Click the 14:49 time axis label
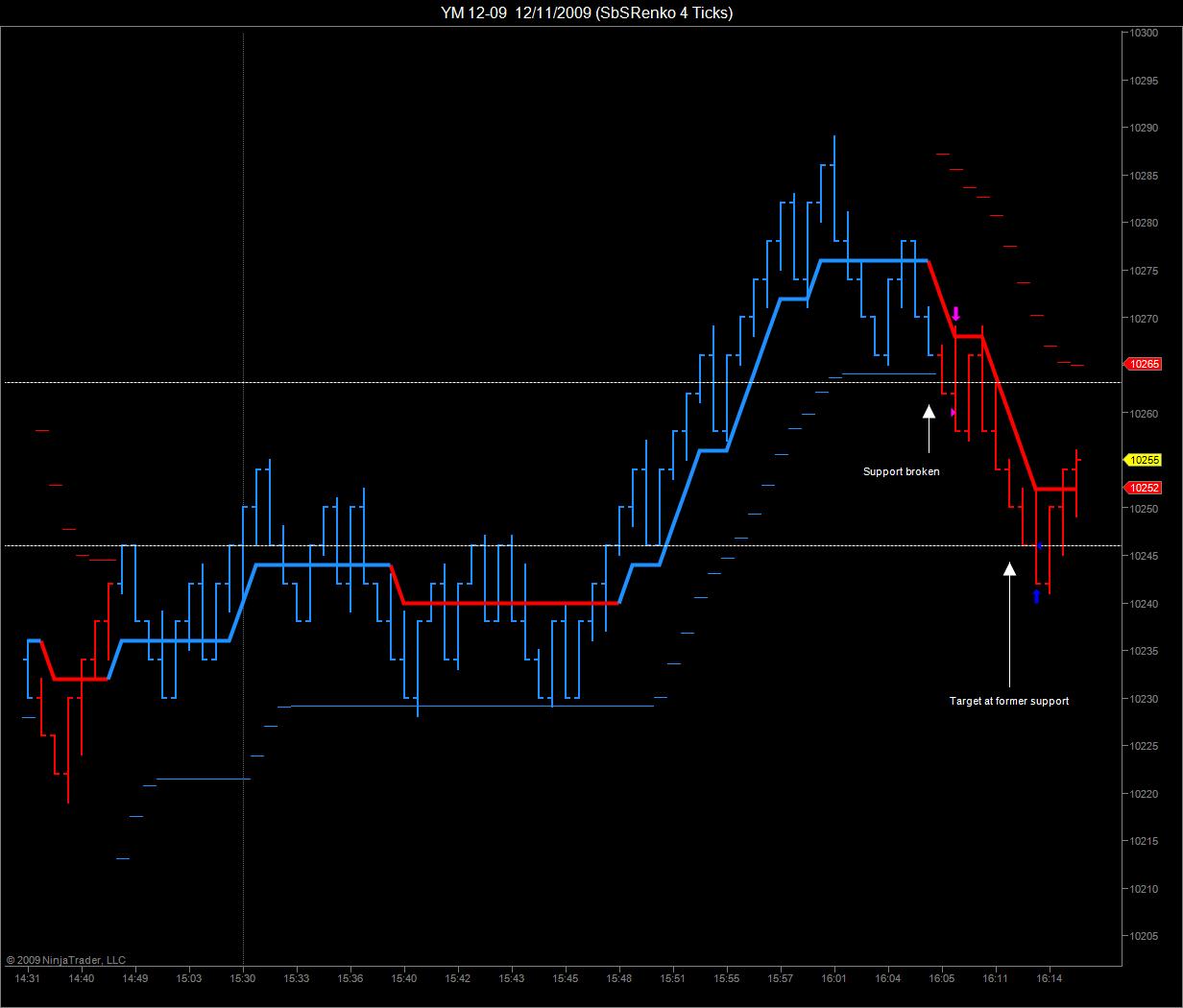The image size is (1183, 1008). pos(135,978)
